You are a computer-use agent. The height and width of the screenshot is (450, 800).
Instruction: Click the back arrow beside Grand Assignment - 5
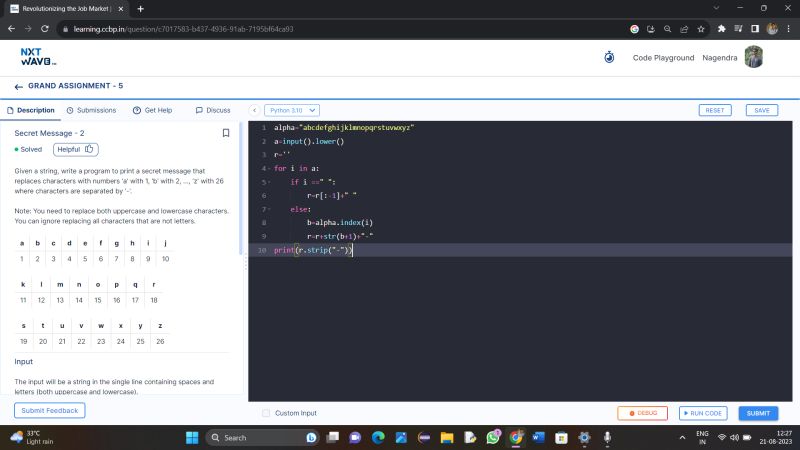click(18, 87)
